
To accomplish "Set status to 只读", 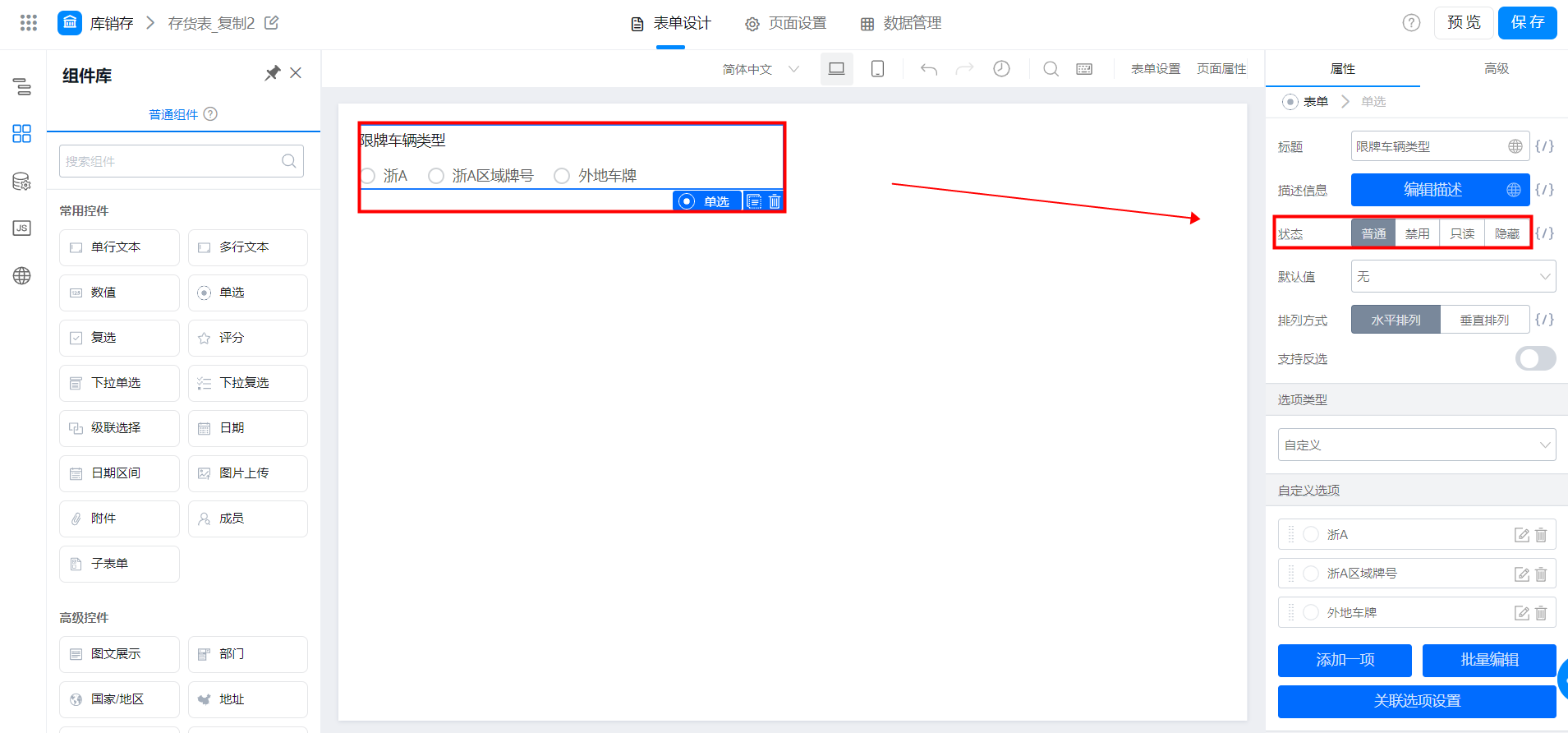I will point(1462,233).
